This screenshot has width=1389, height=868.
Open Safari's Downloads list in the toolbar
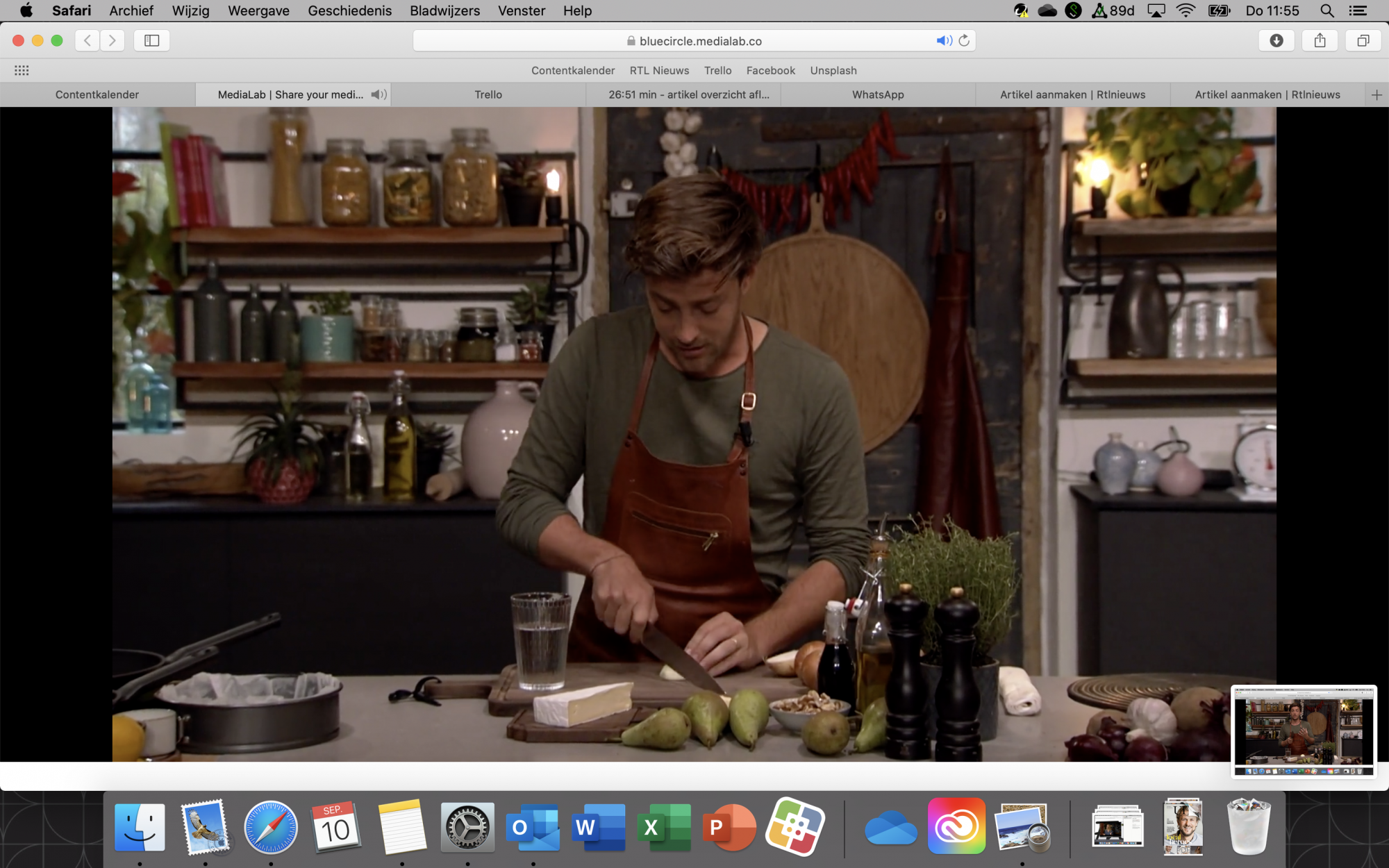(x=1276, y=40)
